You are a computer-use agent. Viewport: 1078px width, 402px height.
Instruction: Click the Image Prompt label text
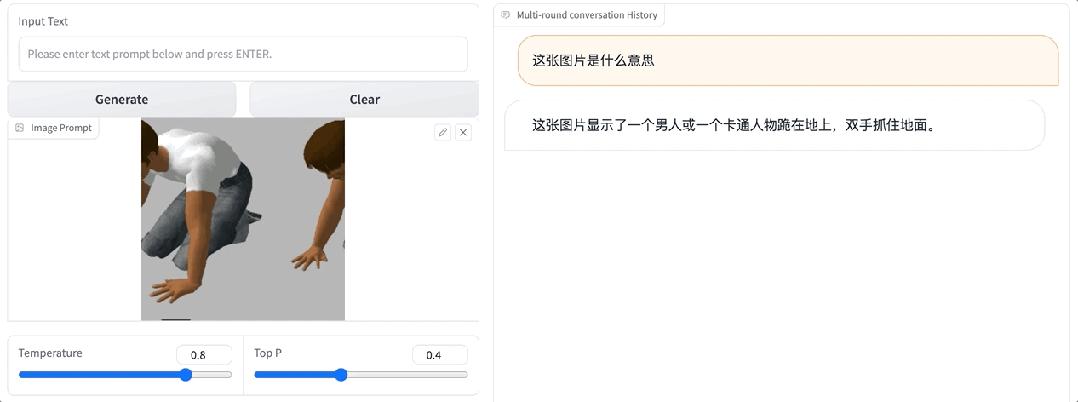point(61,128)
